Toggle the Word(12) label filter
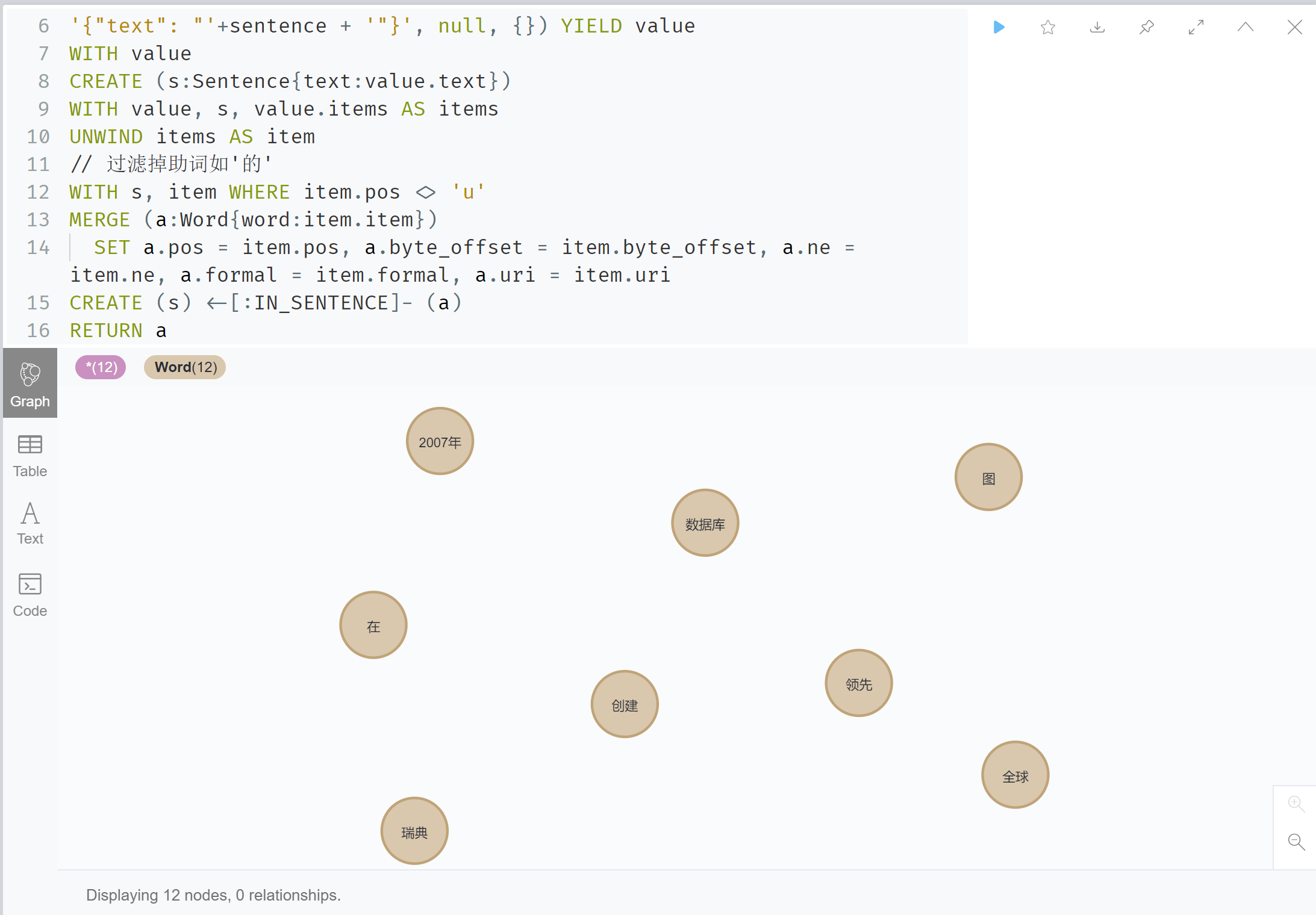 [x=184, y=367]
